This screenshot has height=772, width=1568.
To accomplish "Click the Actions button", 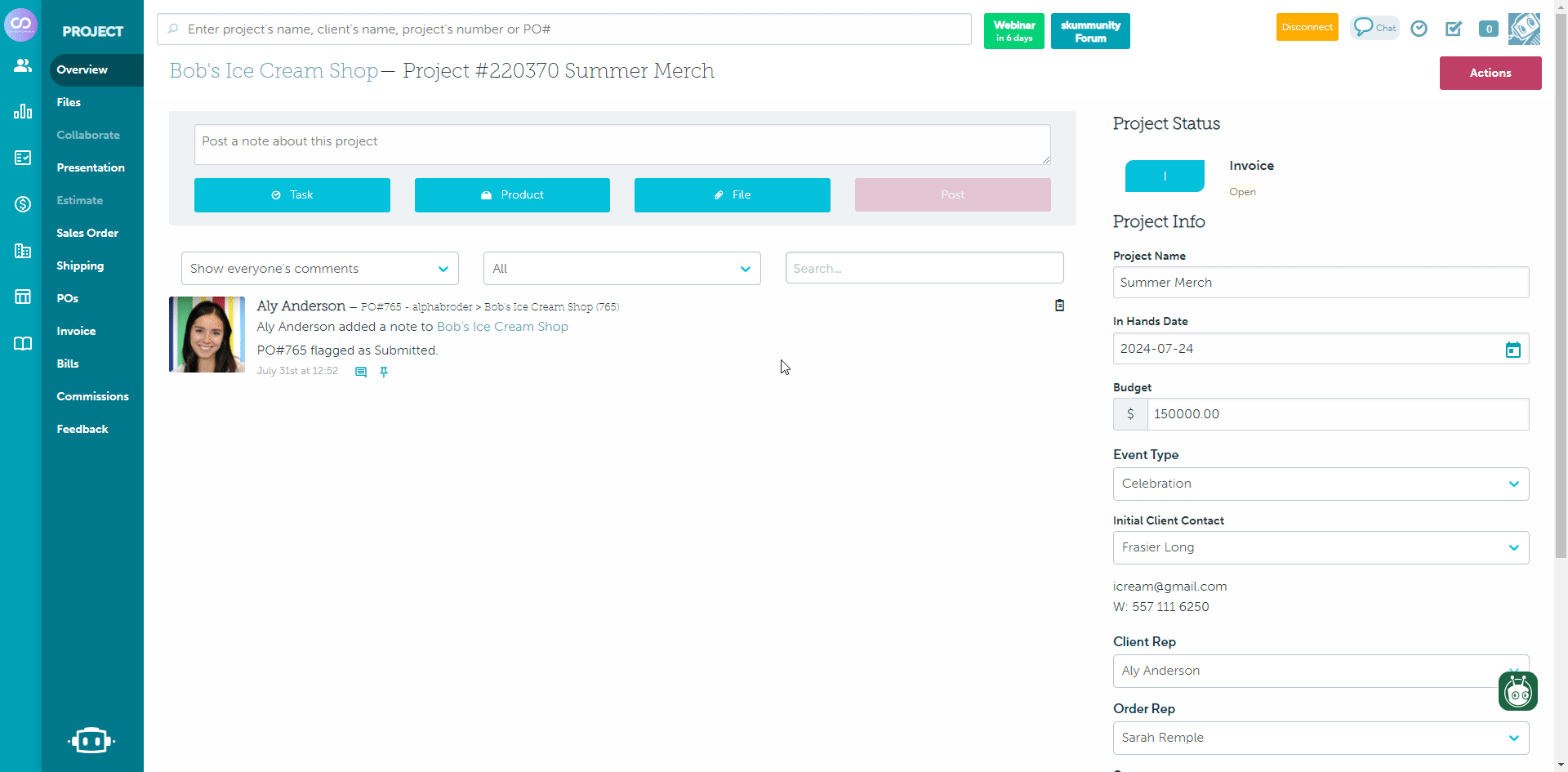I will click(x=1490, y=73).
